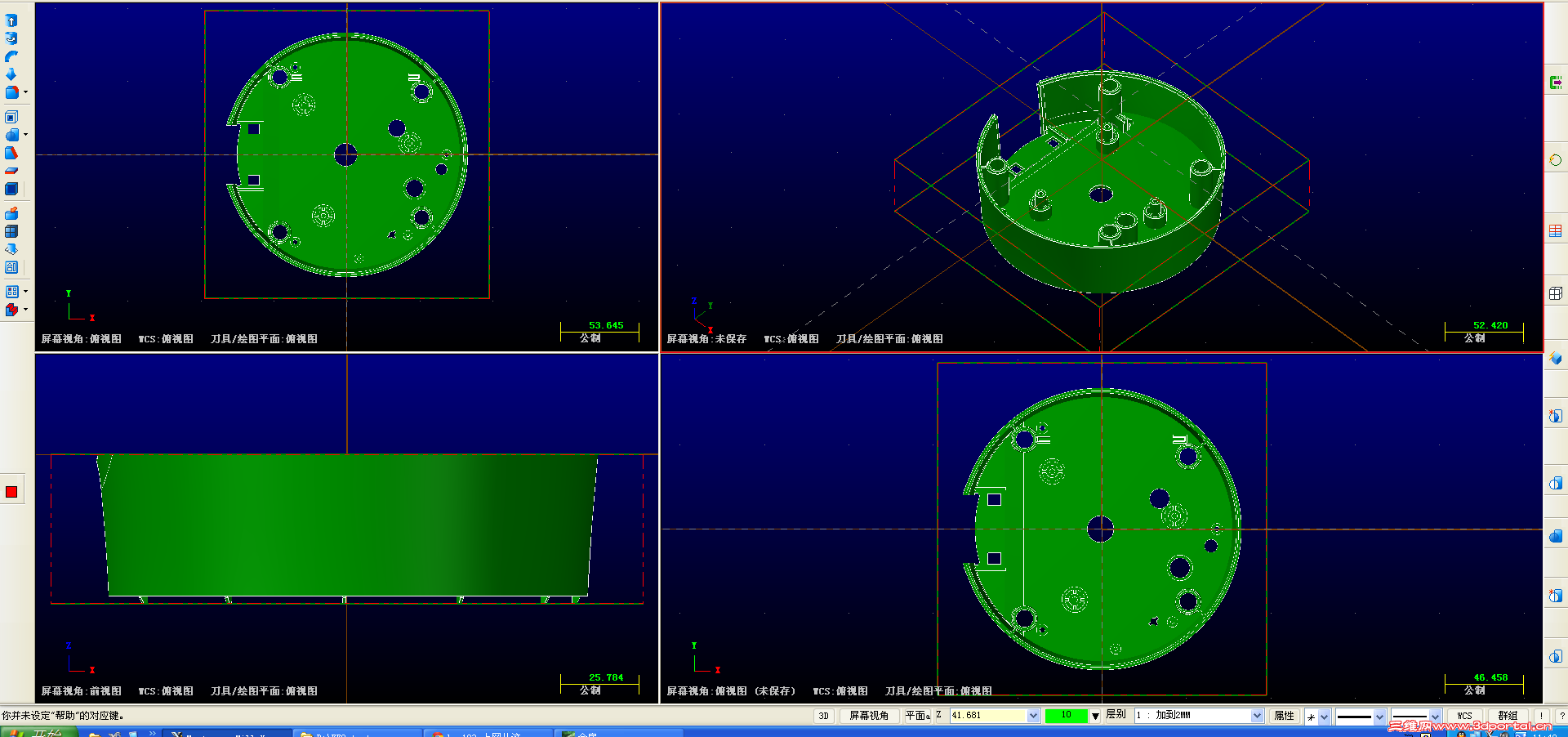Open the level list dropdown arrow

pos(1257,716)
